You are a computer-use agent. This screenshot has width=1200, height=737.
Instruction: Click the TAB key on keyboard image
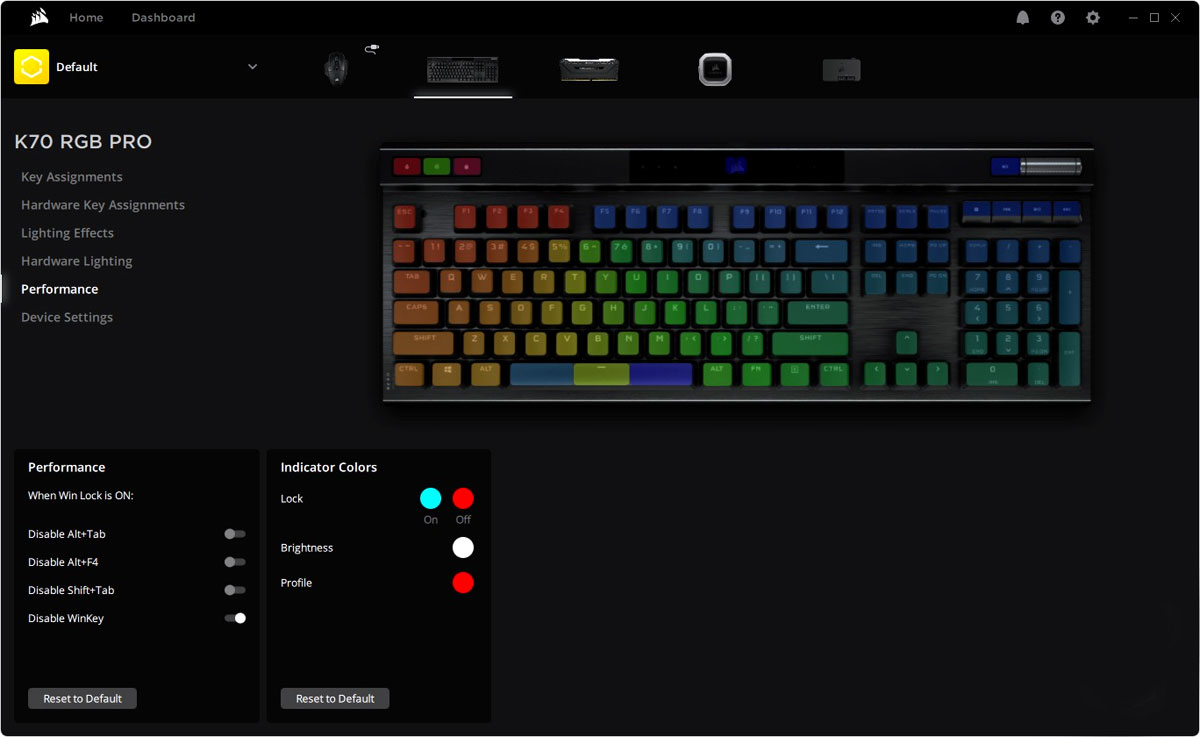pos(412,281)
